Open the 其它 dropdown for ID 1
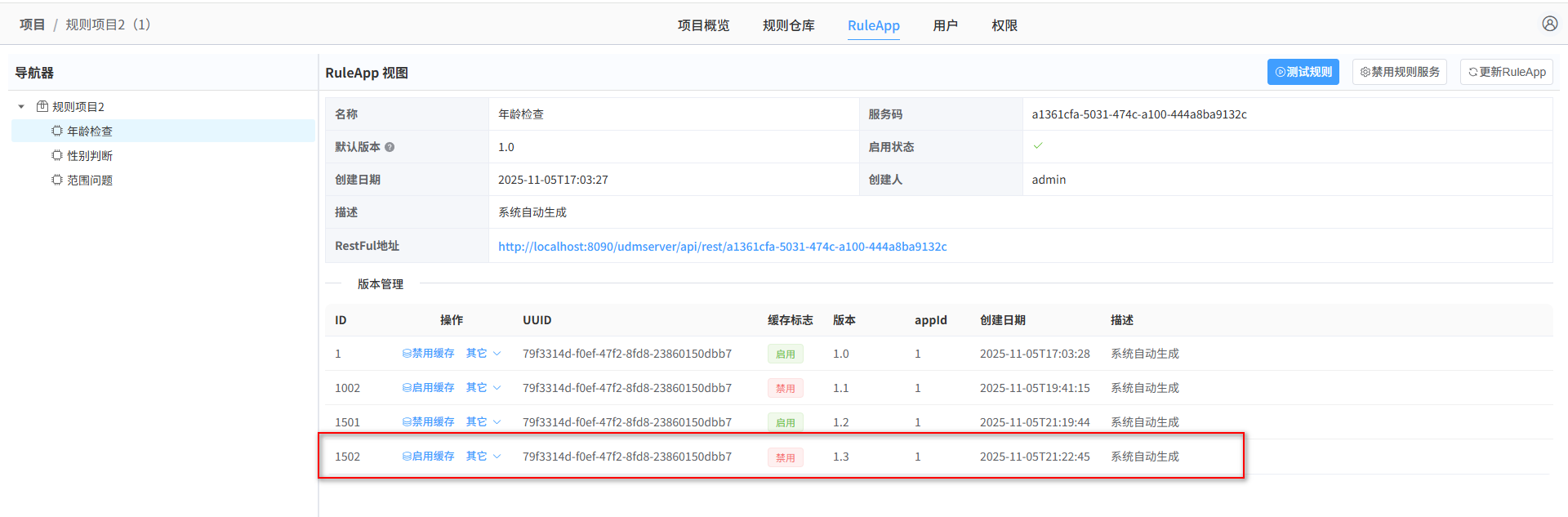 coord(483,354)
